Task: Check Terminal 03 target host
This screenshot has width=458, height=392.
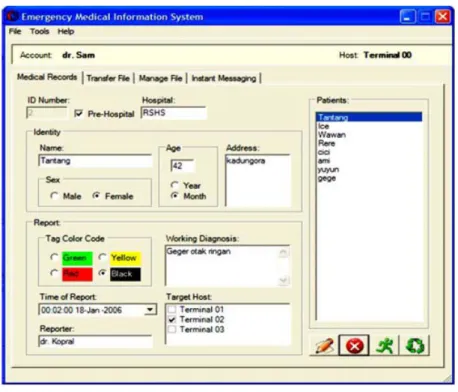Action: point(172,329)
